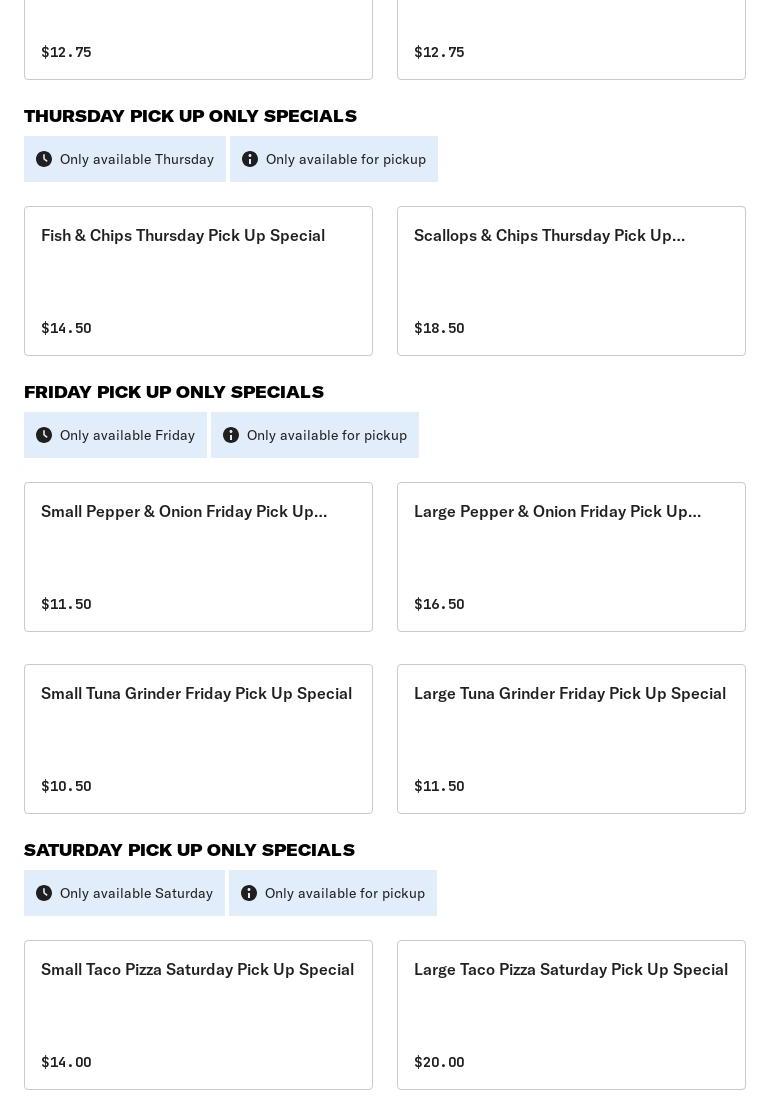Click the $12.75 item card at top right
The width and height of the screenshot is (770, 1114).
[571, 40]
